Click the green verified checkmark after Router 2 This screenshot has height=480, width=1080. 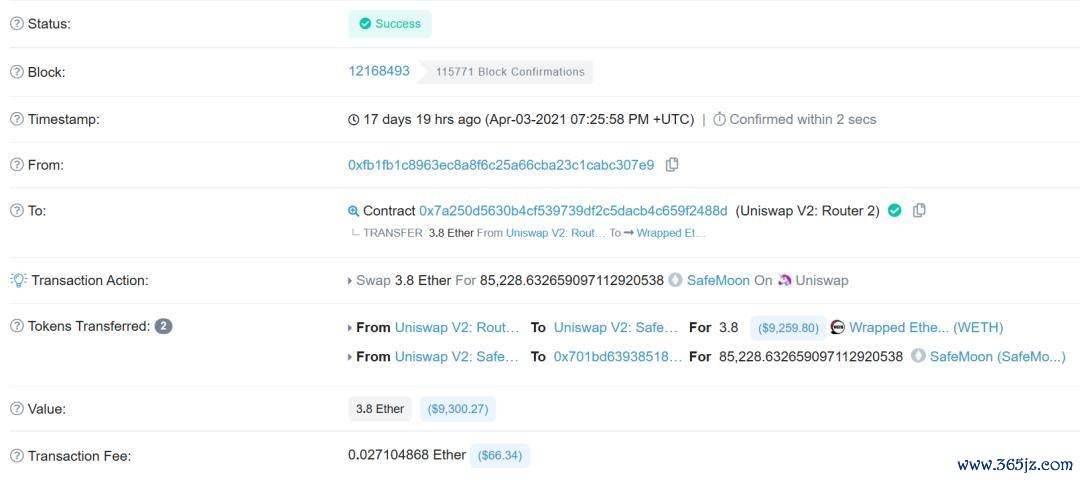coord(895,211)
